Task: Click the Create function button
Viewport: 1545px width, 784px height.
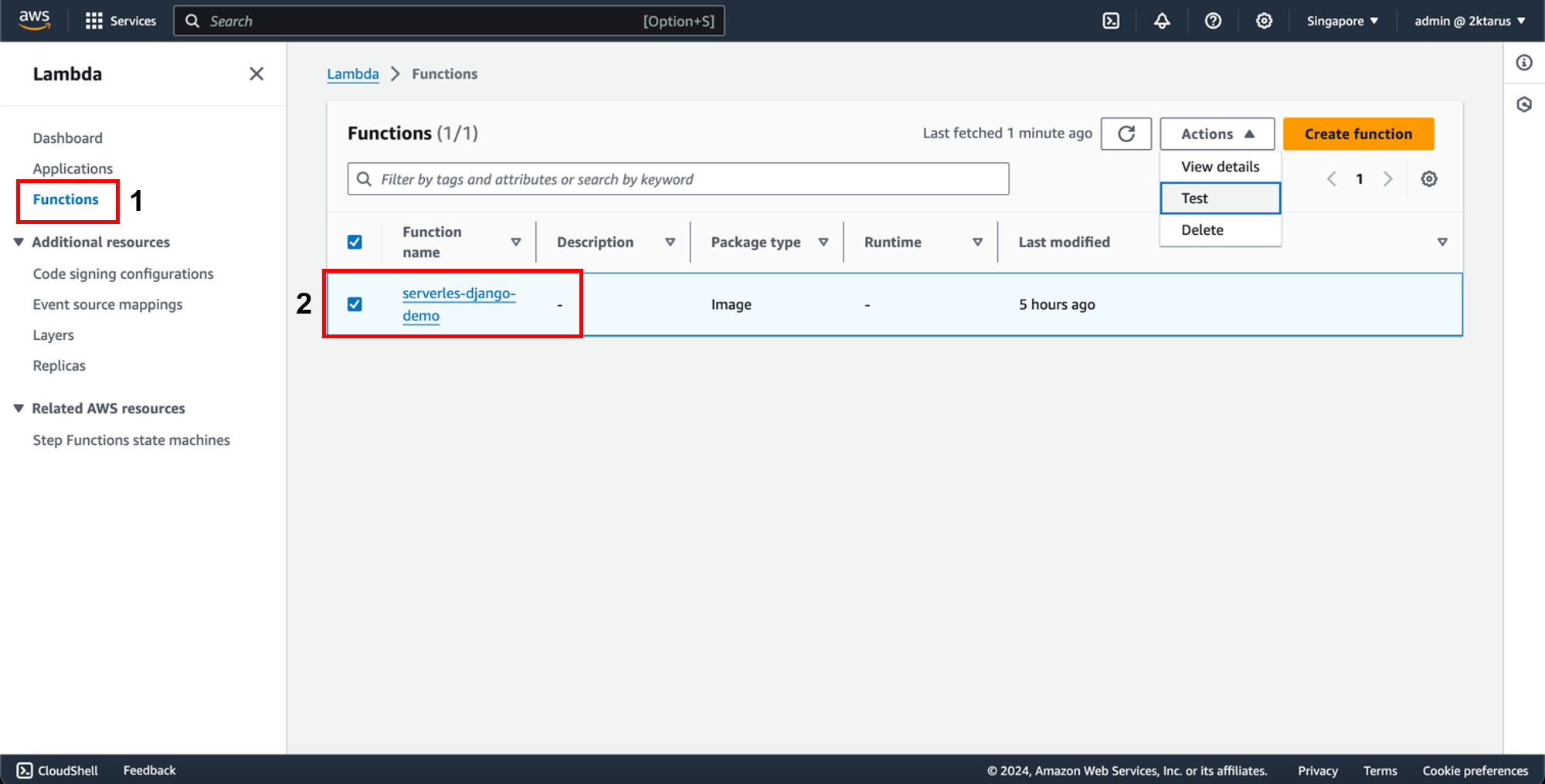Action: 1358,134
